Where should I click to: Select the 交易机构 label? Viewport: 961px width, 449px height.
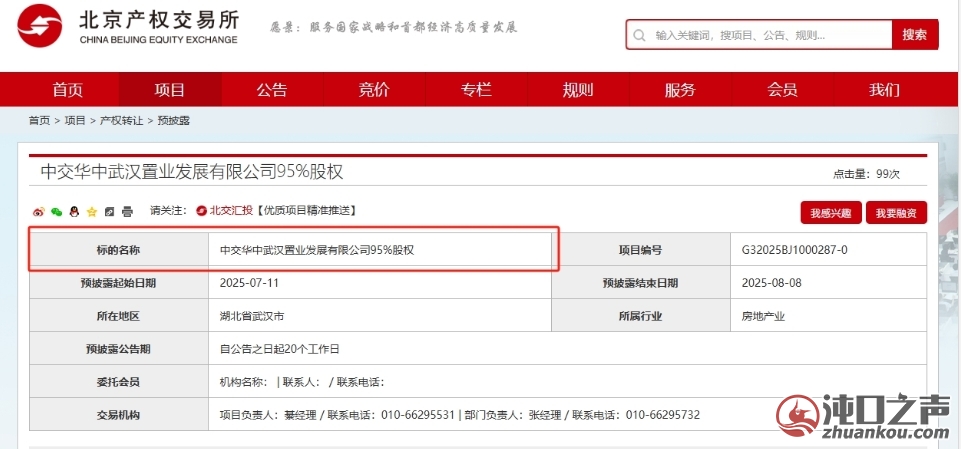[x=118, y=415]
